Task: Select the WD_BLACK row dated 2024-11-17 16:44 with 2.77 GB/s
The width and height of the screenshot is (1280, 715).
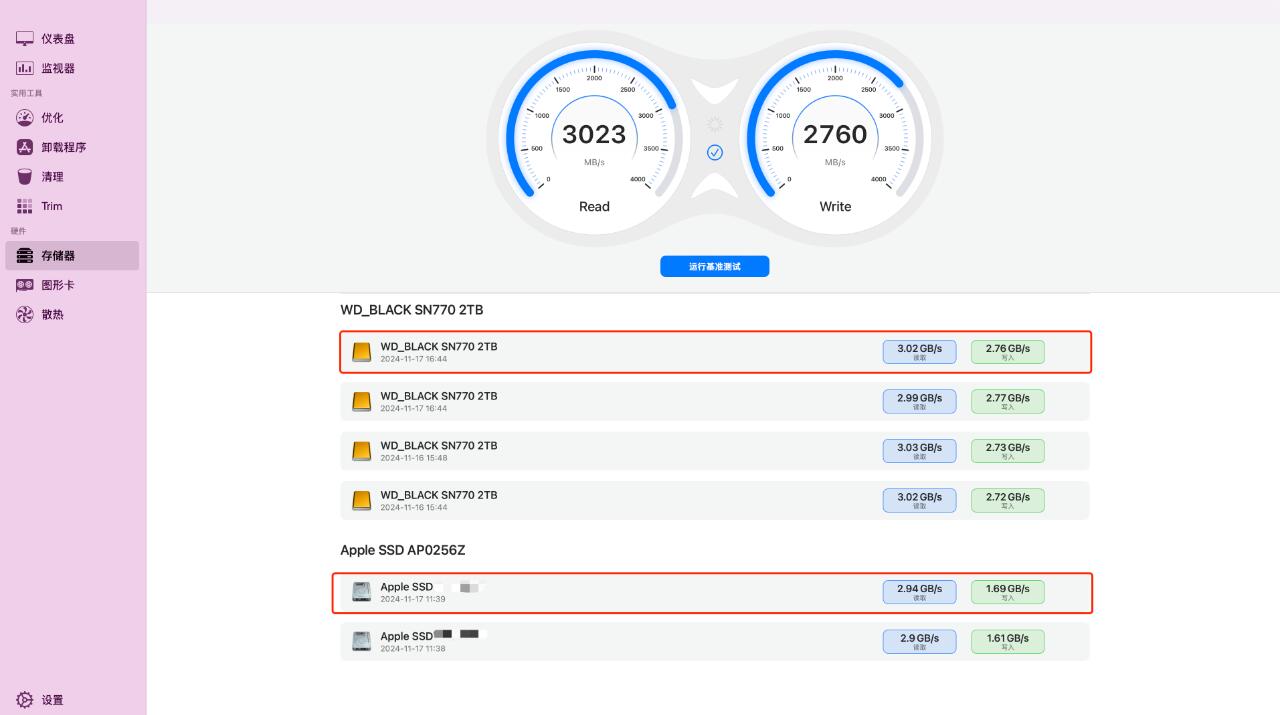Action: [715, 401]
